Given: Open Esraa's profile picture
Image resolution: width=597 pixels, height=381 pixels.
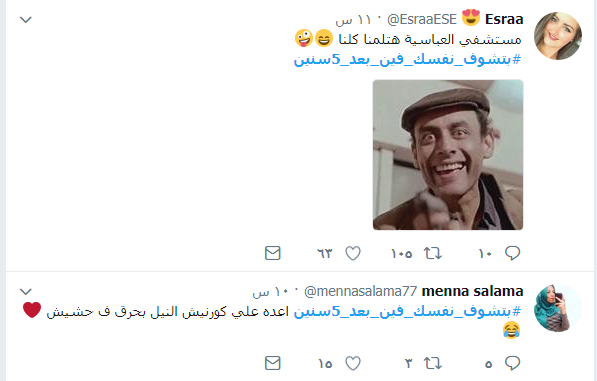Looking at the screenshot, I should [x=558, y=36].
